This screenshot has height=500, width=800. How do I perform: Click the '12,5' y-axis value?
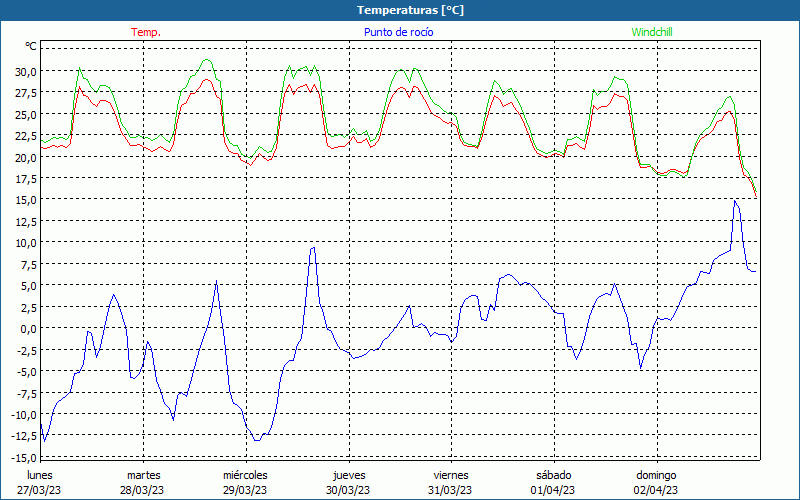click(25, 221)
